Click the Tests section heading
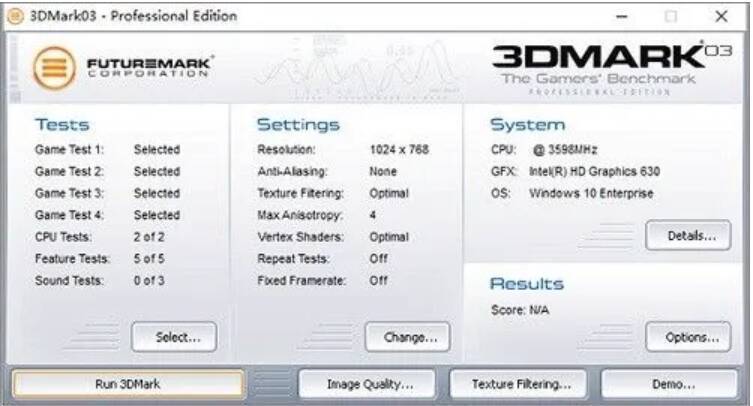Image resolution: width=753 pixels, height=406 pixels. tap(62, 124)
